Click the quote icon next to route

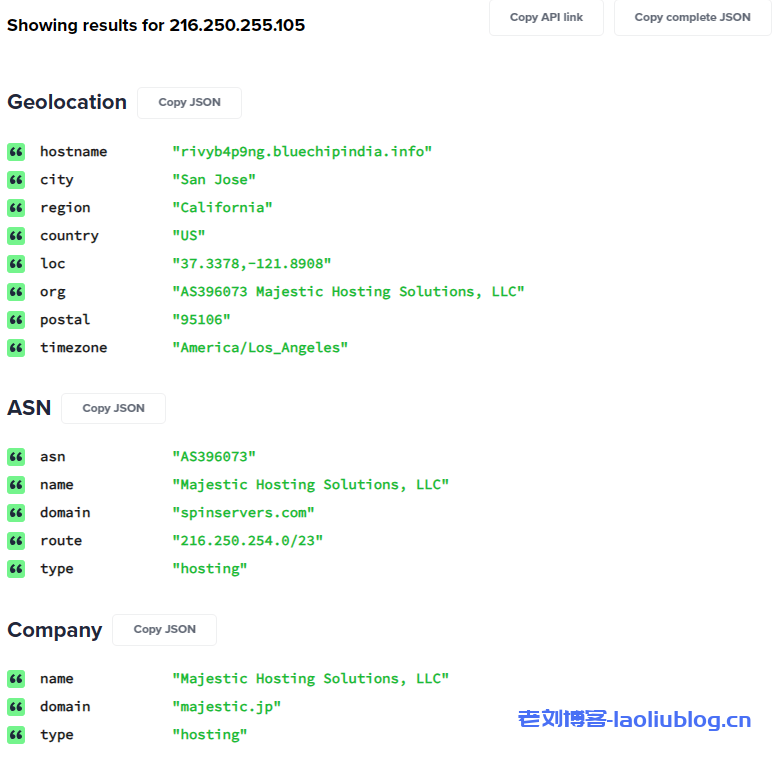(x=16, y=541)
